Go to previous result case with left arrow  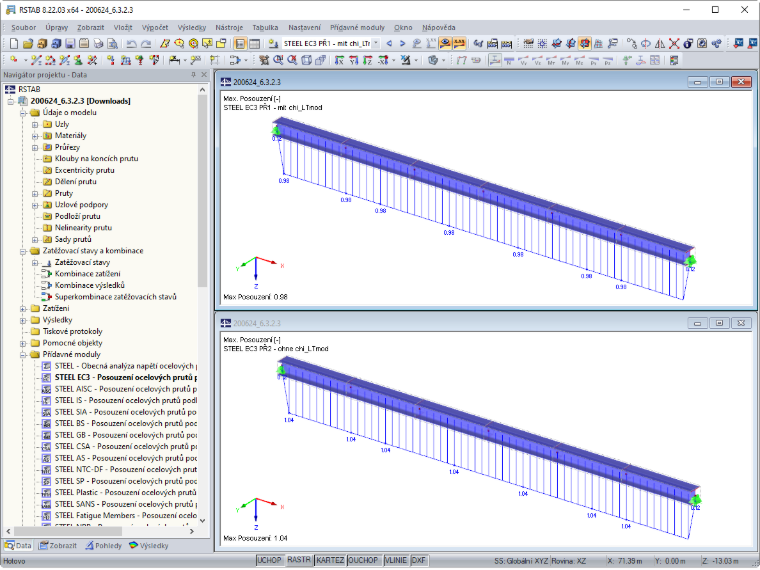pyautogui.click(x=389, y=44)
